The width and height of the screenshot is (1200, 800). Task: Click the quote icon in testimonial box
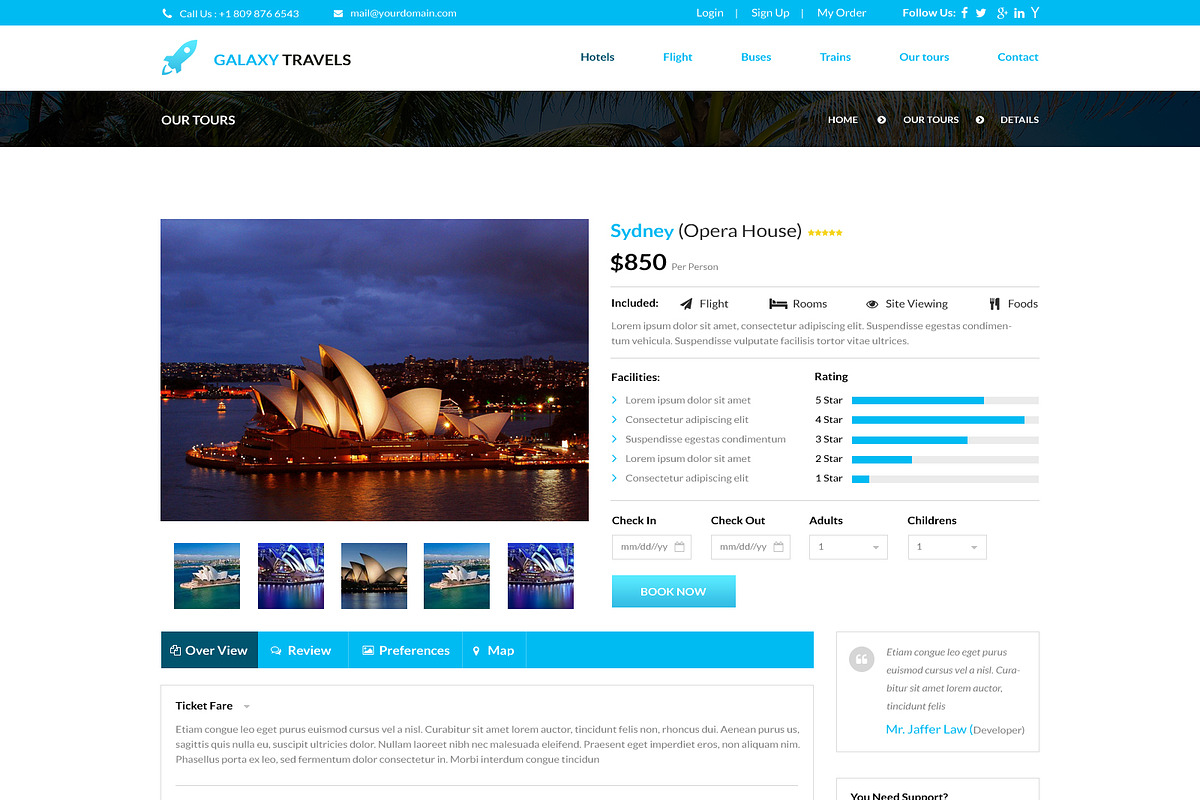point(861,659)
